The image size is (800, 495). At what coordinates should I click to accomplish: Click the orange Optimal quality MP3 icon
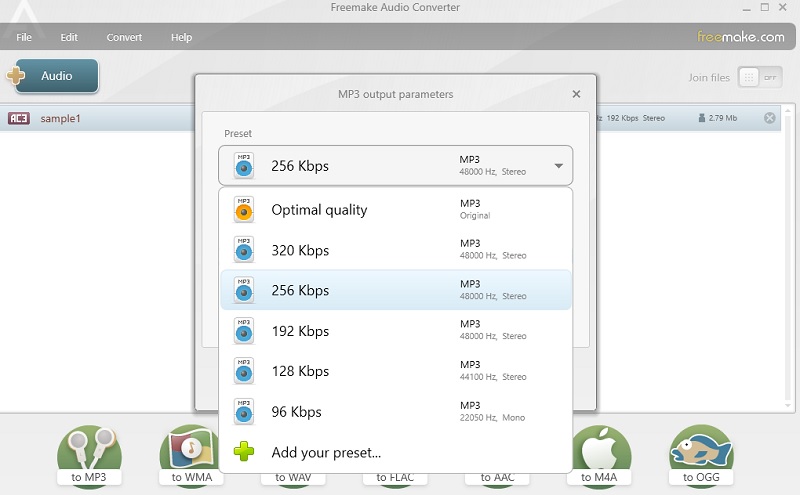244,210
